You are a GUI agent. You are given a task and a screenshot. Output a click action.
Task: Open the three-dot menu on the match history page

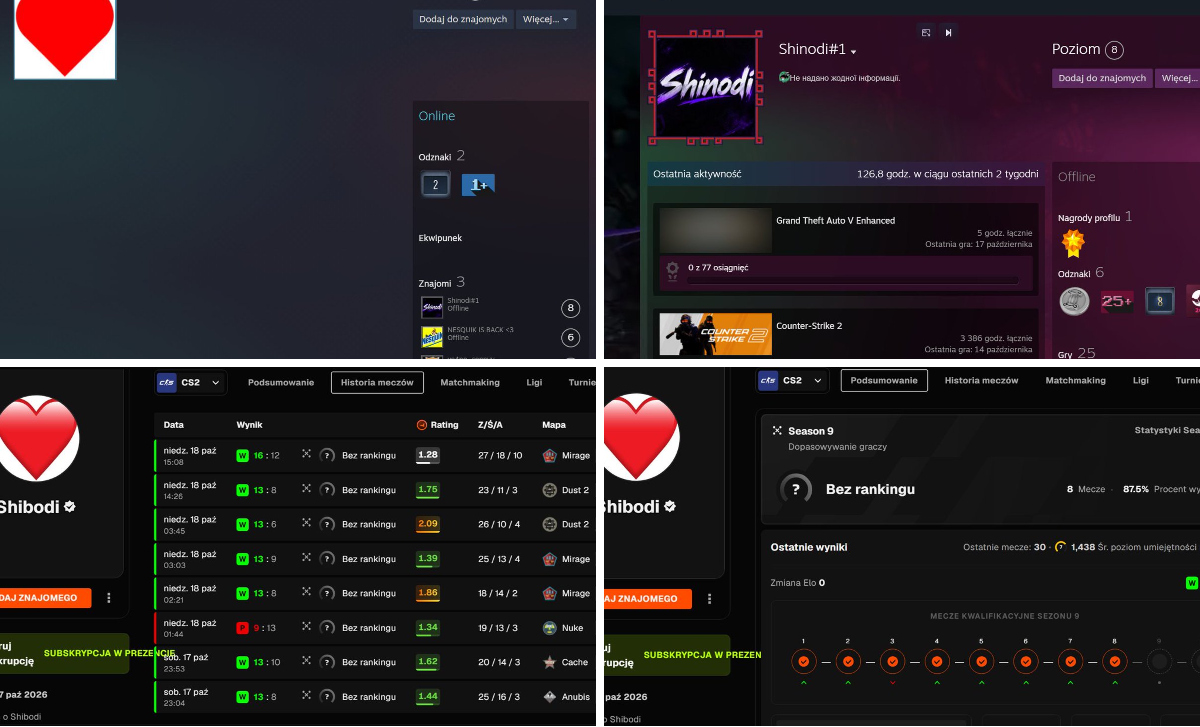pos(109,598)
